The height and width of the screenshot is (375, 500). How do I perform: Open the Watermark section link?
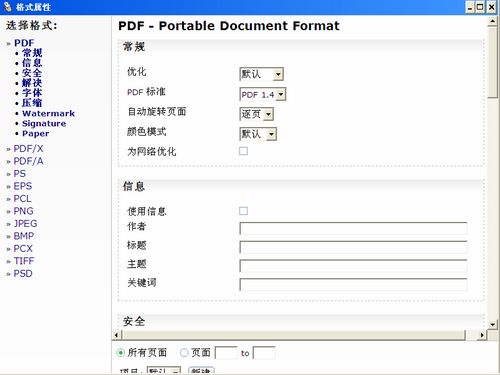[48, 113]
